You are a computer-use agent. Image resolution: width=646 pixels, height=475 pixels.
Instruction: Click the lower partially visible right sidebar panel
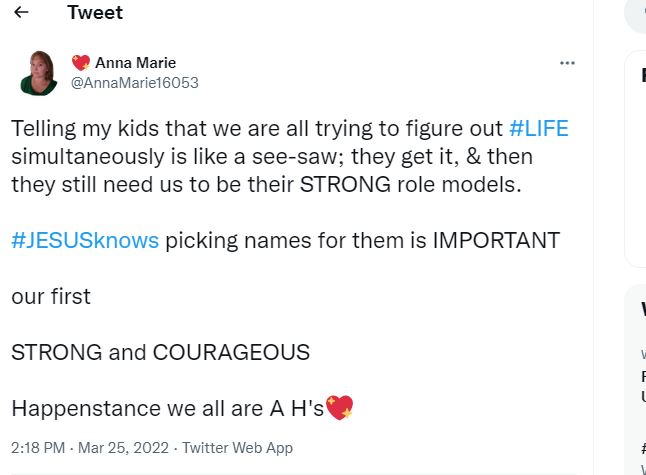(x=636, y=380)
